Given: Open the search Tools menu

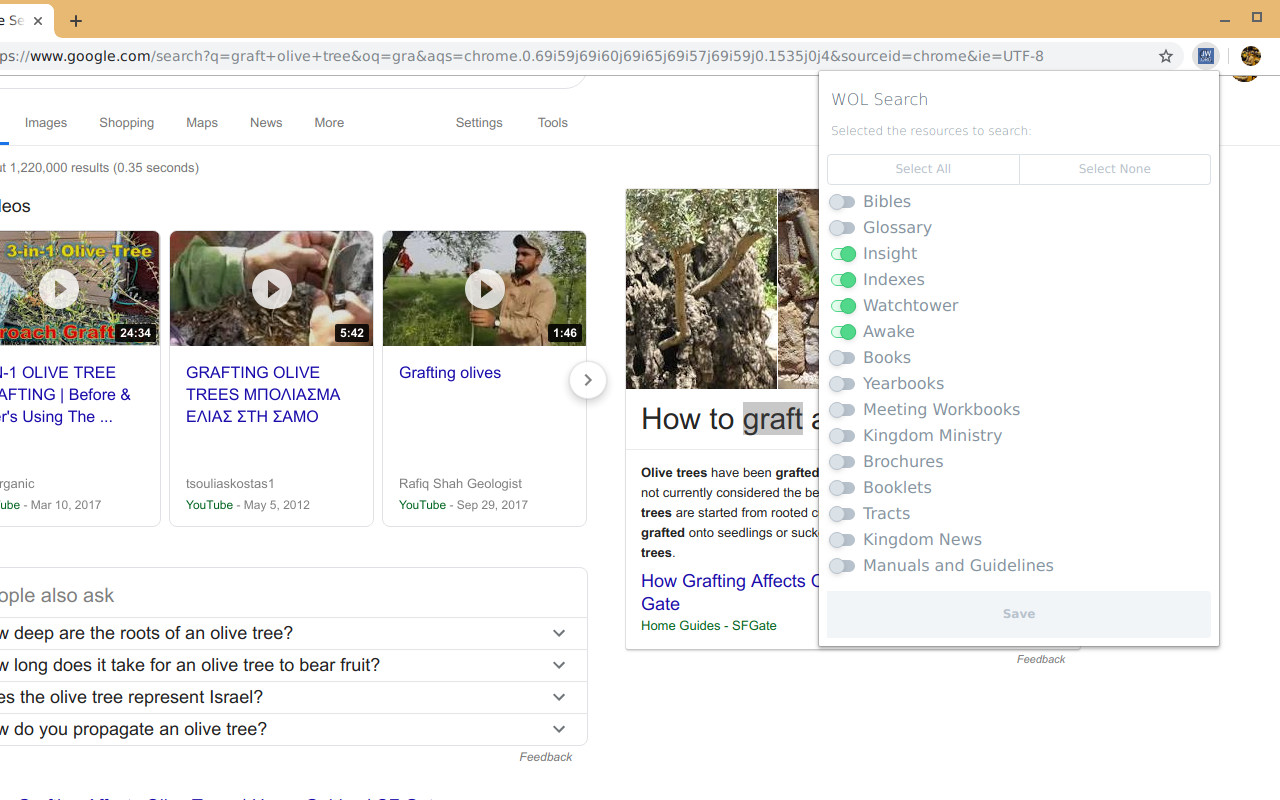Looking at the screenshot, I should pyautogui.click(x=553, y=123).
